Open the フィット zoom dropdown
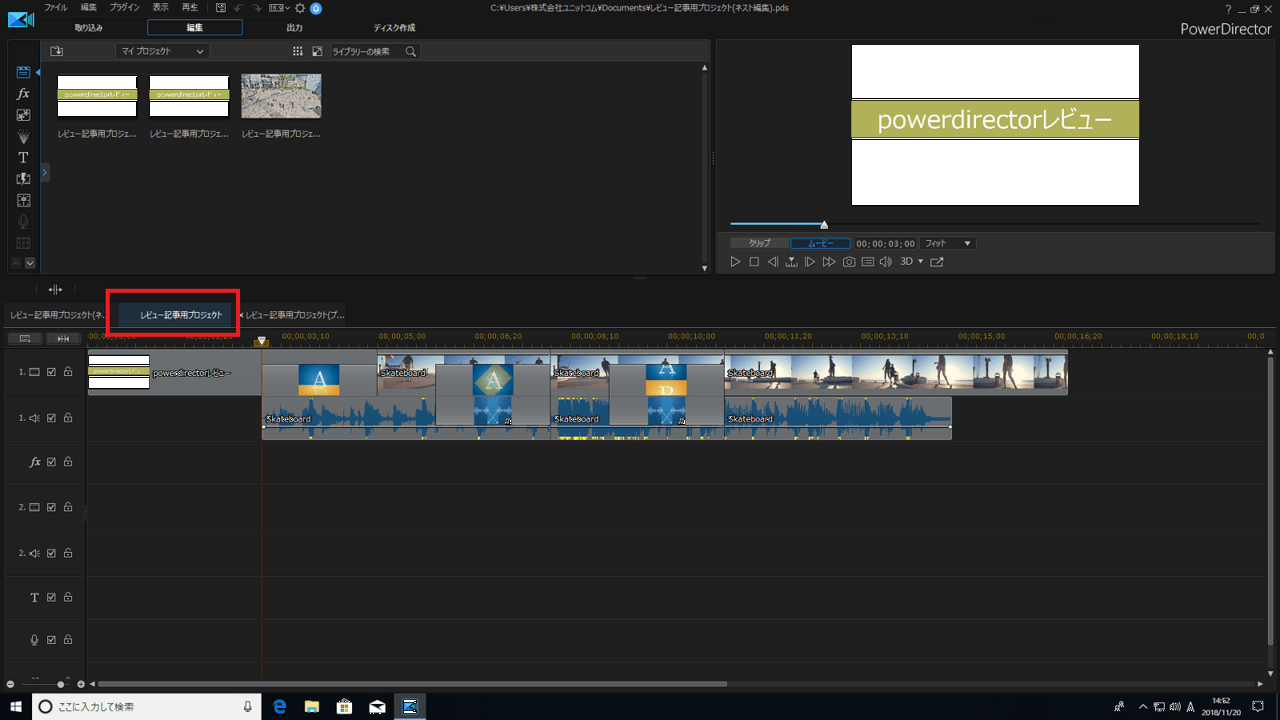Screen dimensions: 1280x720 click(948, 243)
